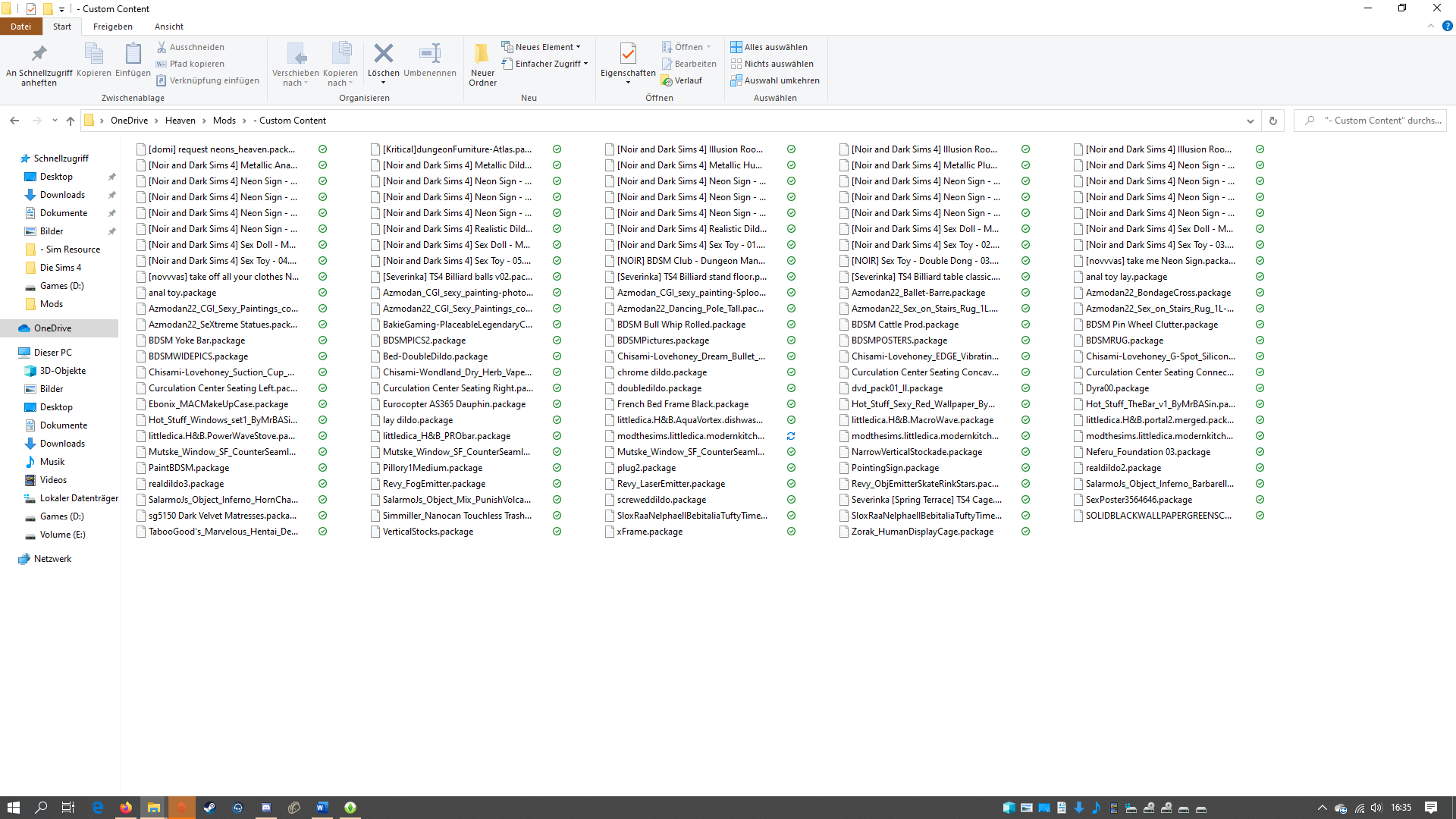Switch to the Start ribbon tab
This screenshot has width=1456, height=819.
point(62,27)
